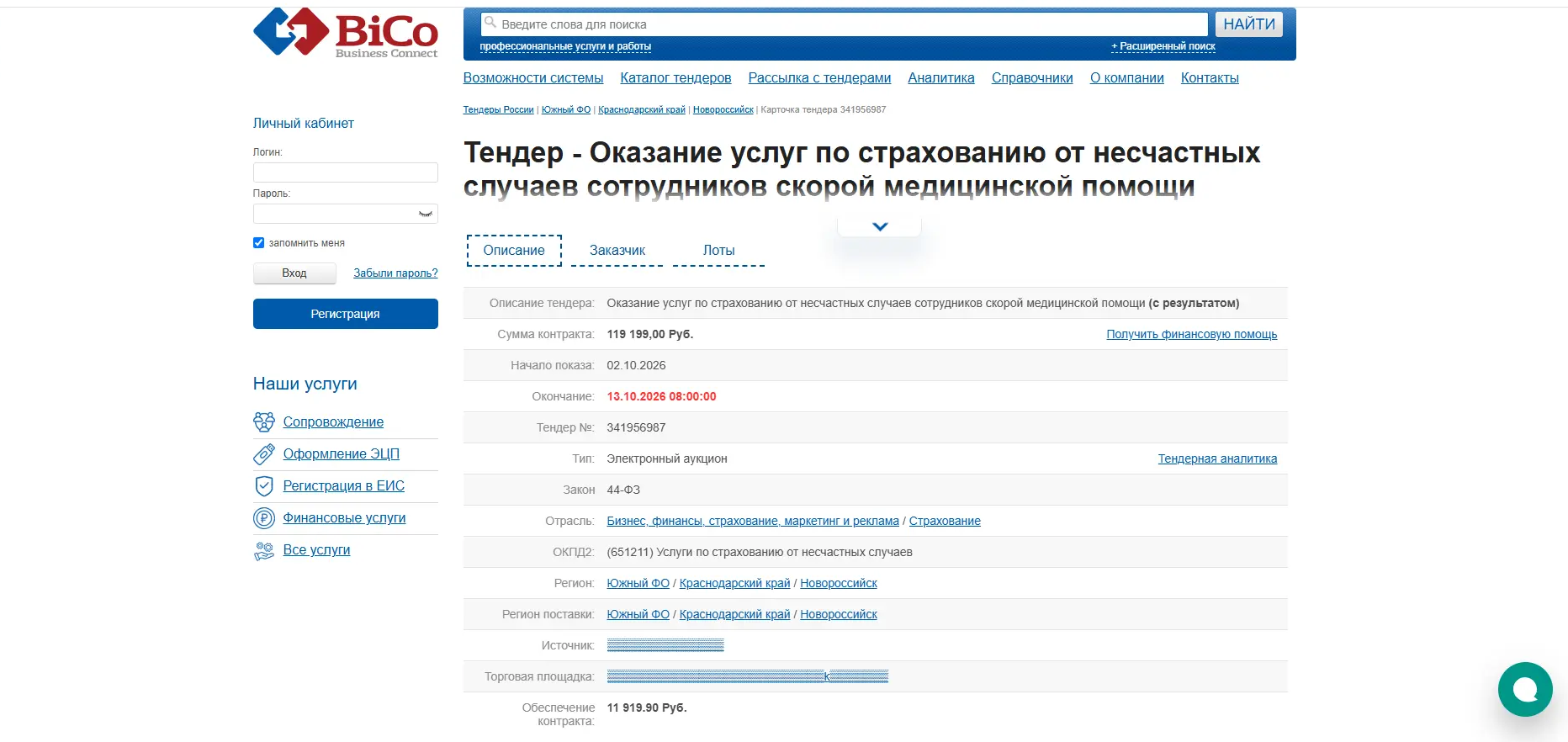Open Возможности системы menu item
Viewport: 1568px width, 742px height.
(x=533, y=78)
